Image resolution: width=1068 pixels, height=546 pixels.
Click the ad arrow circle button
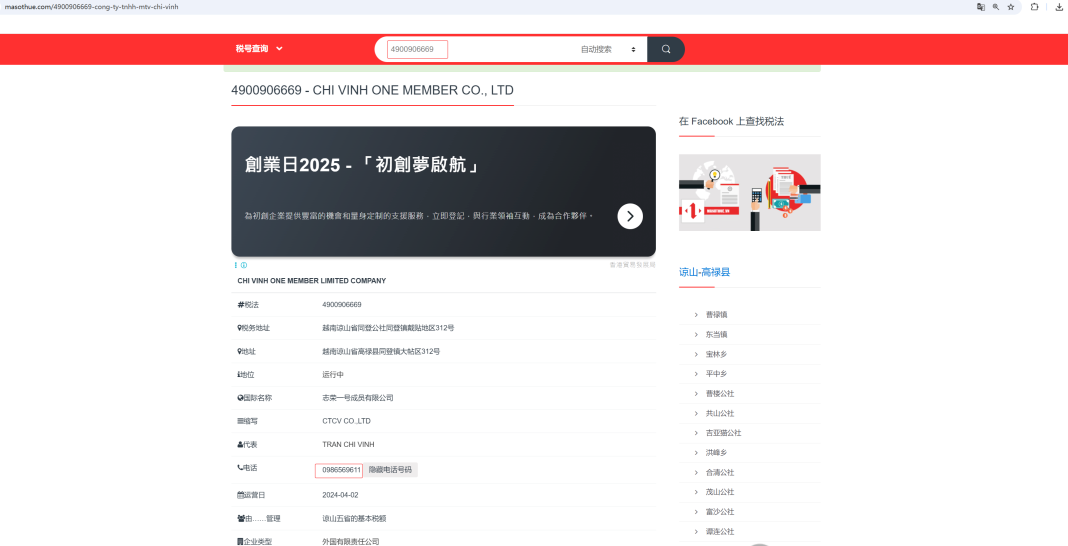[x=630, y=216]
